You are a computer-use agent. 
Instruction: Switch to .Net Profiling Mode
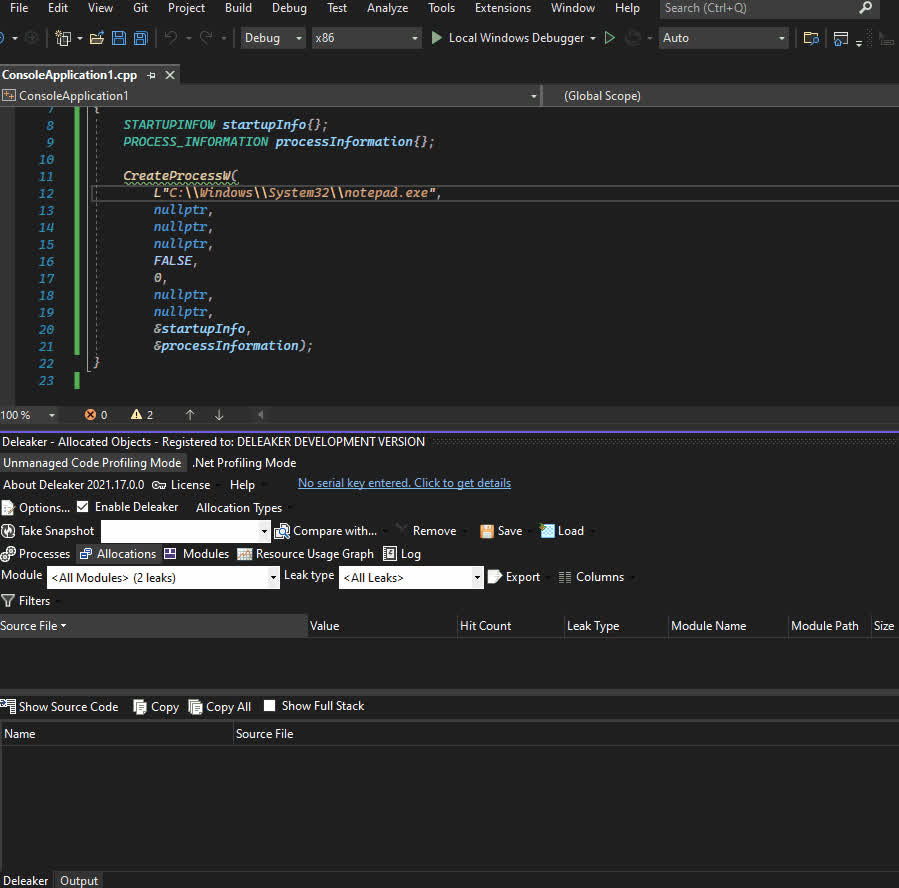click(244, 463)
